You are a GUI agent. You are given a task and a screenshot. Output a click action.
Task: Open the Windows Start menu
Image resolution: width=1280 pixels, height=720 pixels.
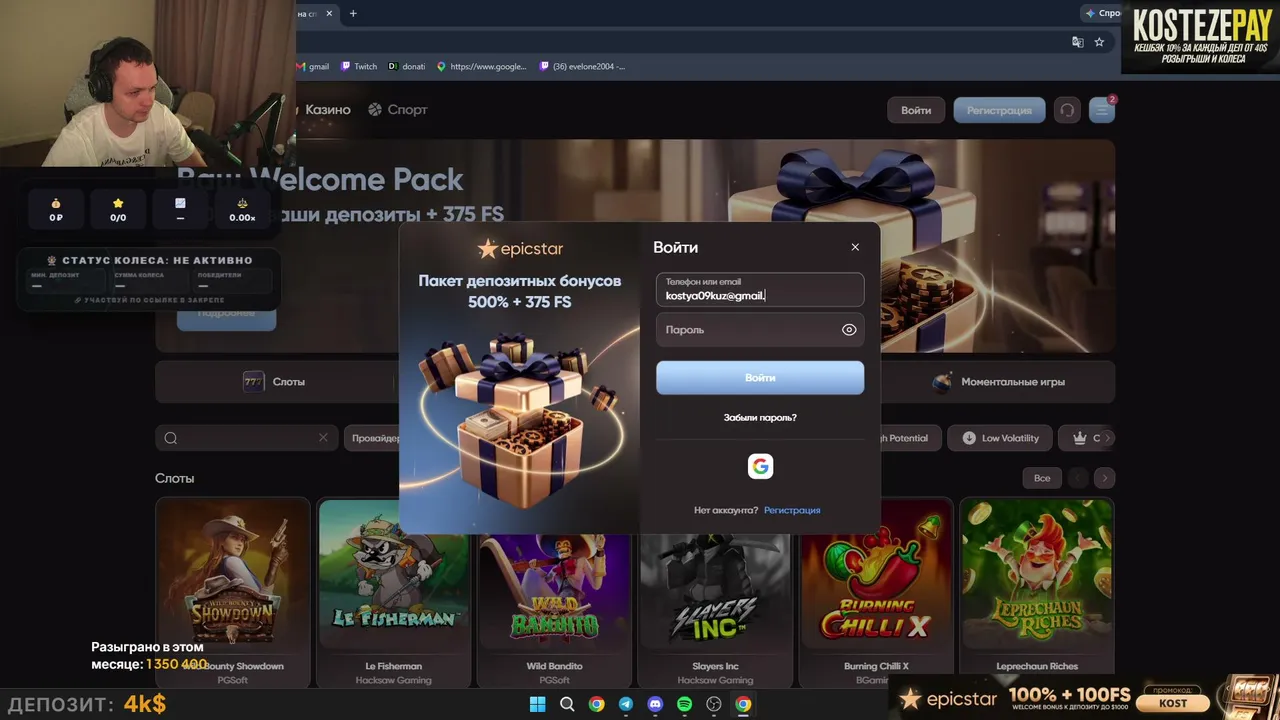pyautogui.click(x=537, y=704)
